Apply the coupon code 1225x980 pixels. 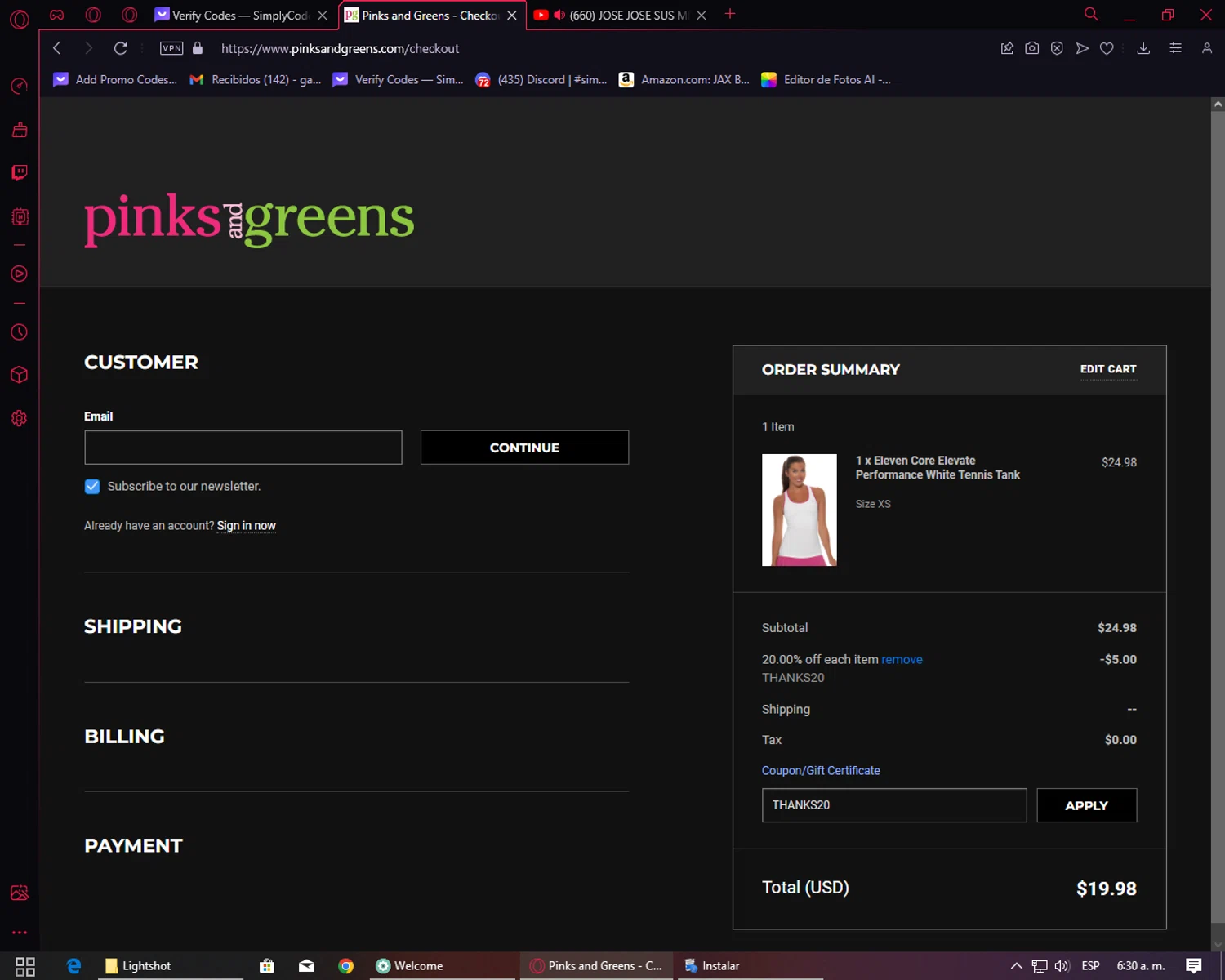[x=1087, y=805]
